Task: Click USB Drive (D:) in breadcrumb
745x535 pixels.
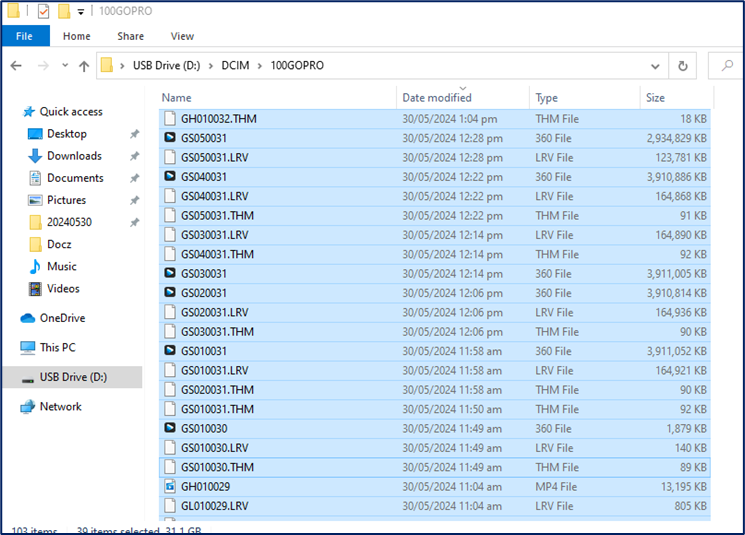Action: tap(167, 66)
